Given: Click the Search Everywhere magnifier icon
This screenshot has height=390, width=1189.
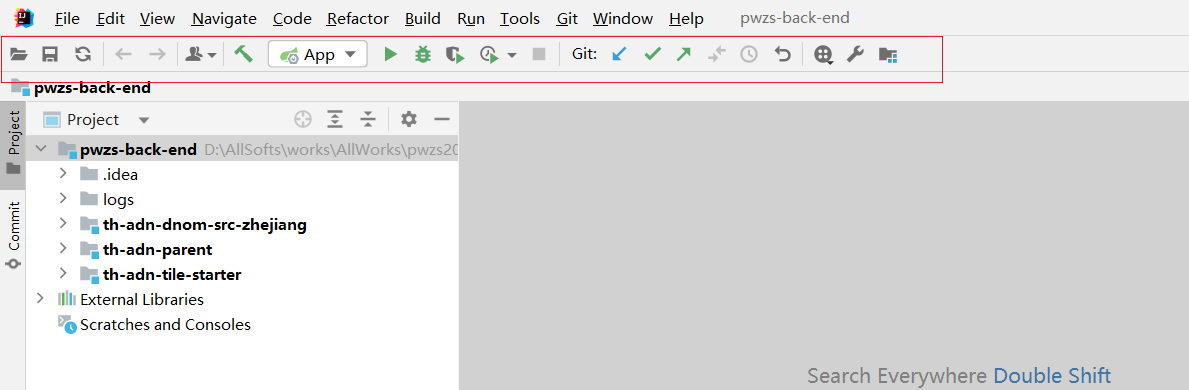Looking at the screenshot, I should 824,55.
